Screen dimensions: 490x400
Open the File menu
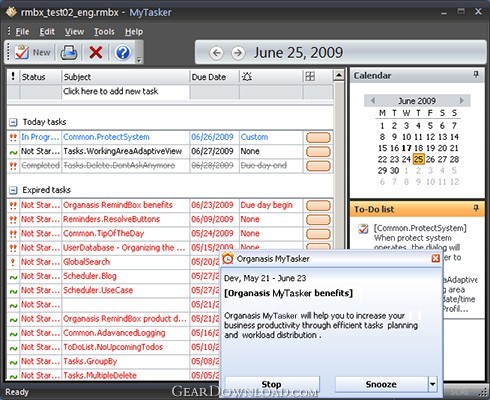22,32
